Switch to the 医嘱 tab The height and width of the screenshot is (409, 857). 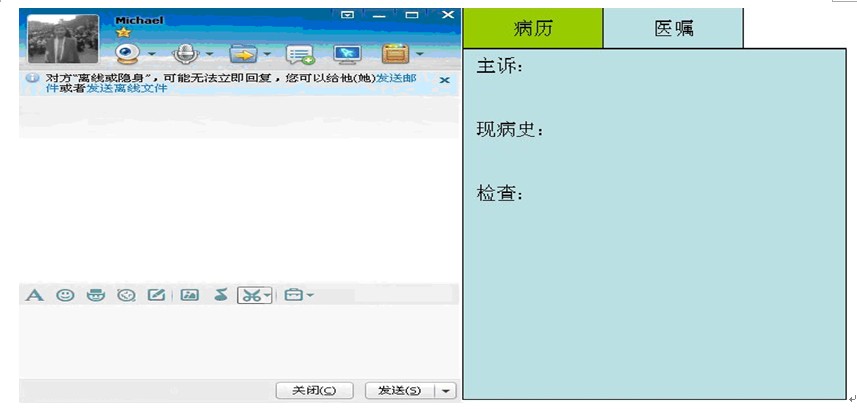tap(674, 28)
